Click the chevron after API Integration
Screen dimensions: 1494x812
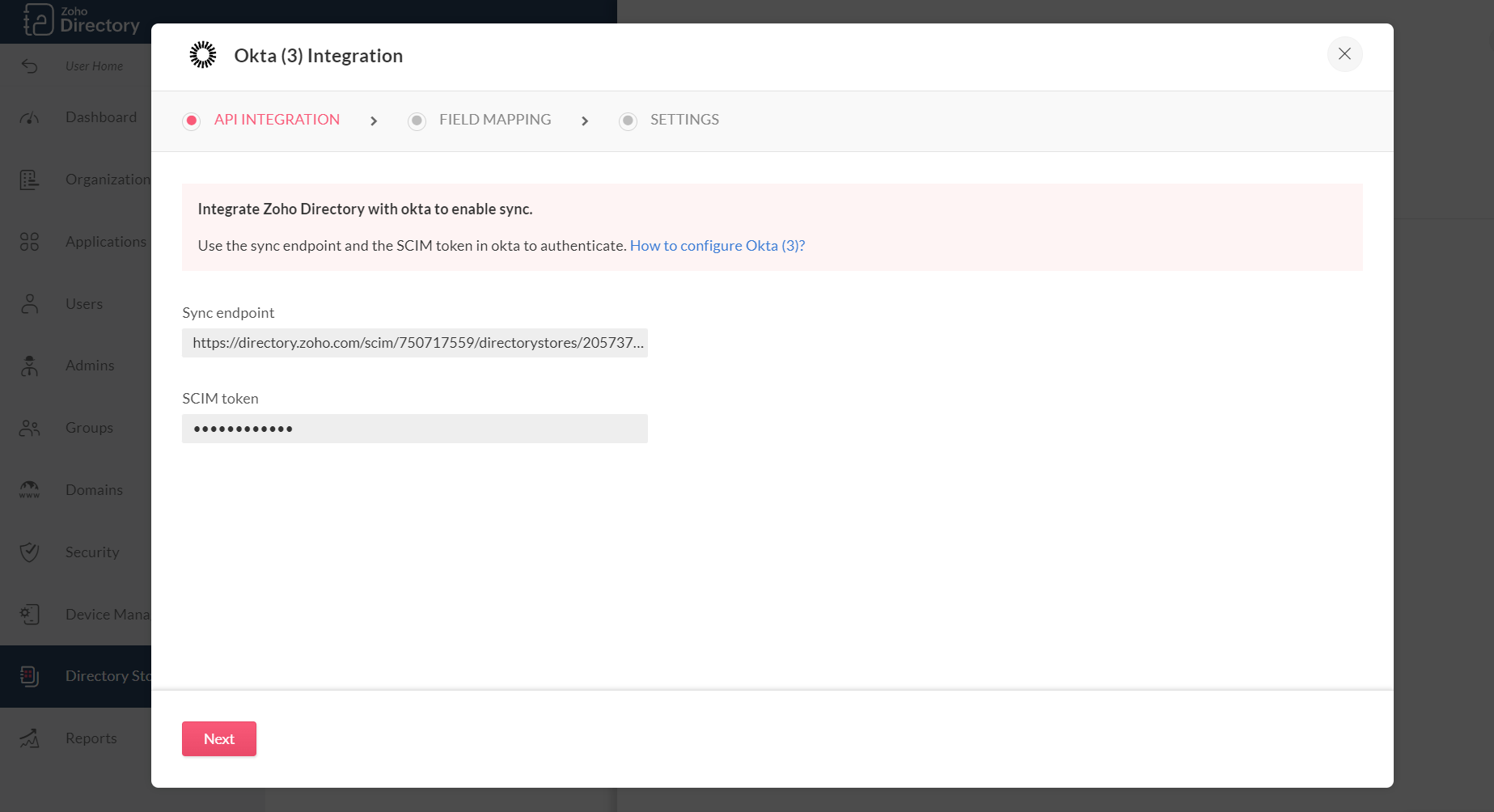(374, 121)
